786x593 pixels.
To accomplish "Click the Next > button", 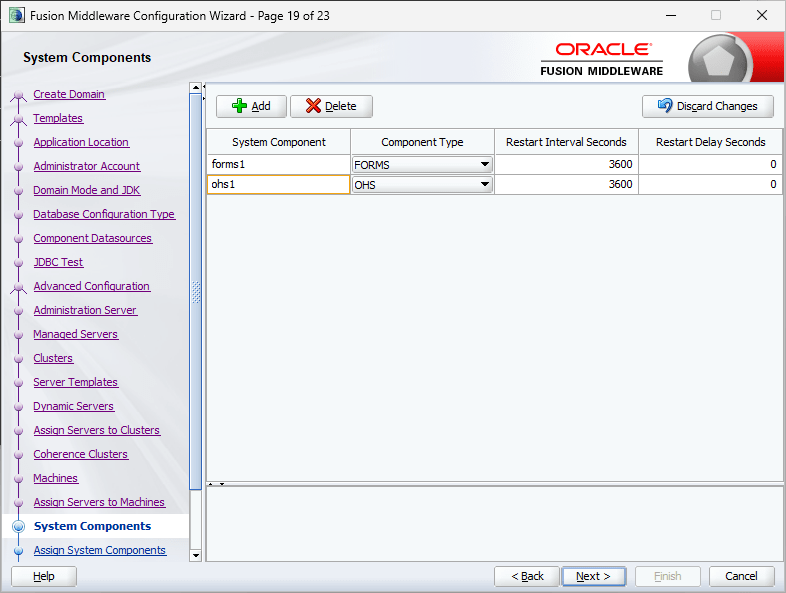I will point(594,576).
